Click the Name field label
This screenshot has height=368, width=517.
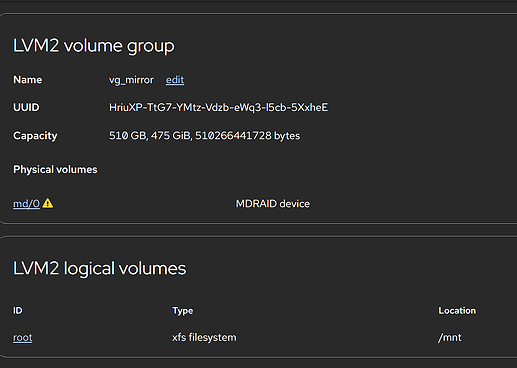click(28, 80)
